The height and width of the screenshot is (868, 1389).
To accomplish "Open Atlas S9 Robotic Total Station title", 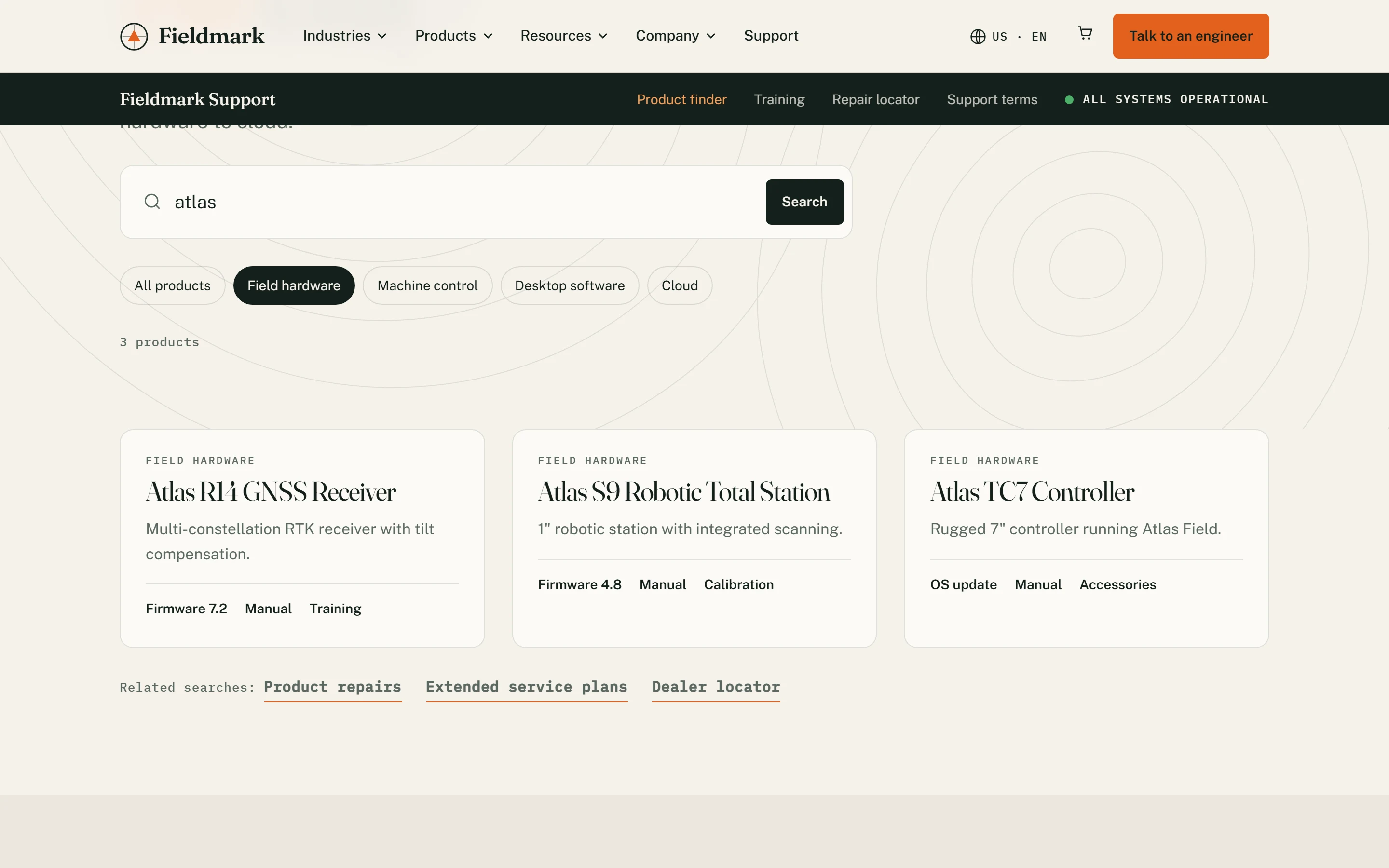I will point(683,492).
